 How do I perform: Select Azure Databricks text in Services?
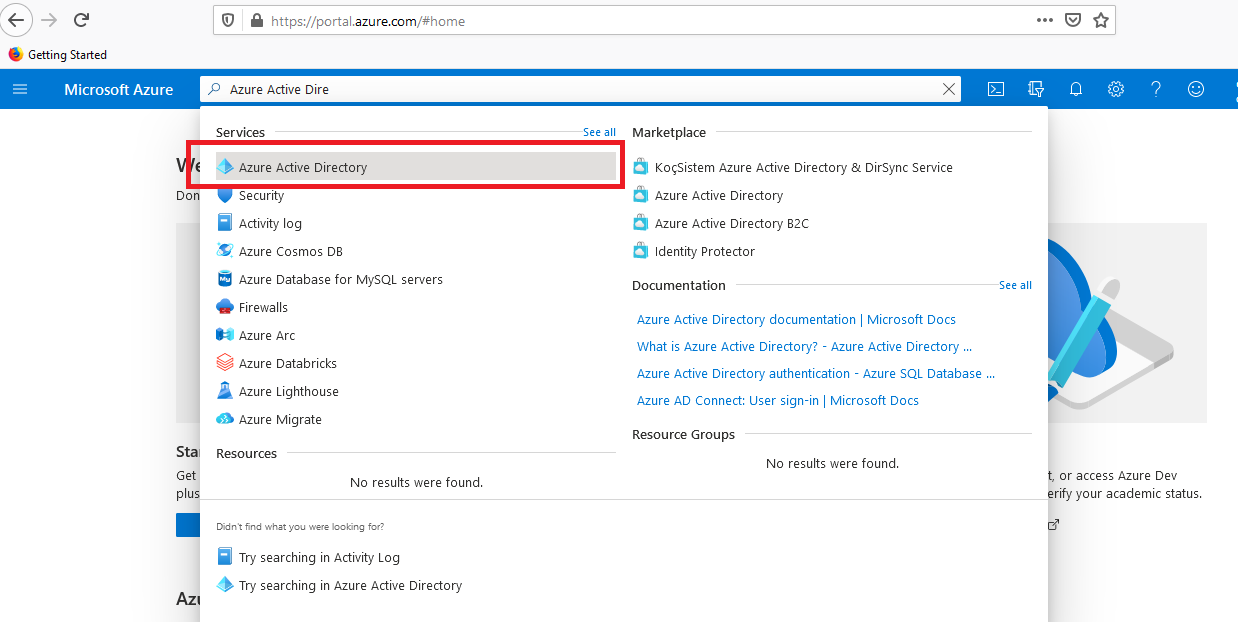[288, 363]
